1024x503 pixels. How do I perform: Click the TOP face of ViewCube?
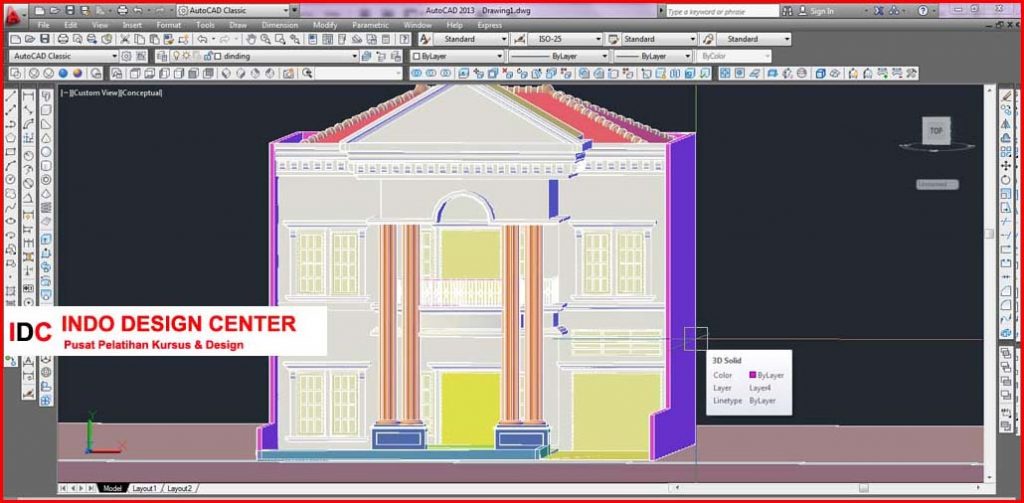[936, 131]
